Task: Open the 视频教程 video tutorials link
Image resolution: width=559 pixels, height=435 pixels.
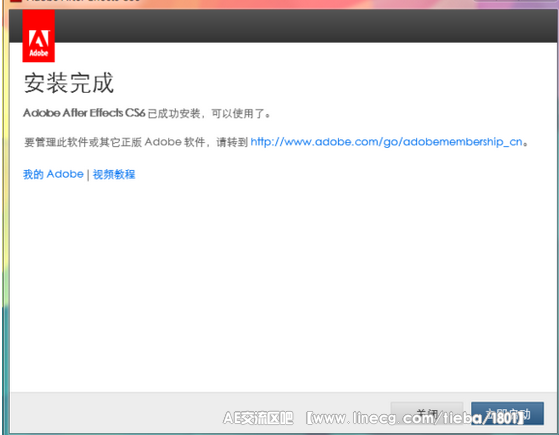Action: 114,174
